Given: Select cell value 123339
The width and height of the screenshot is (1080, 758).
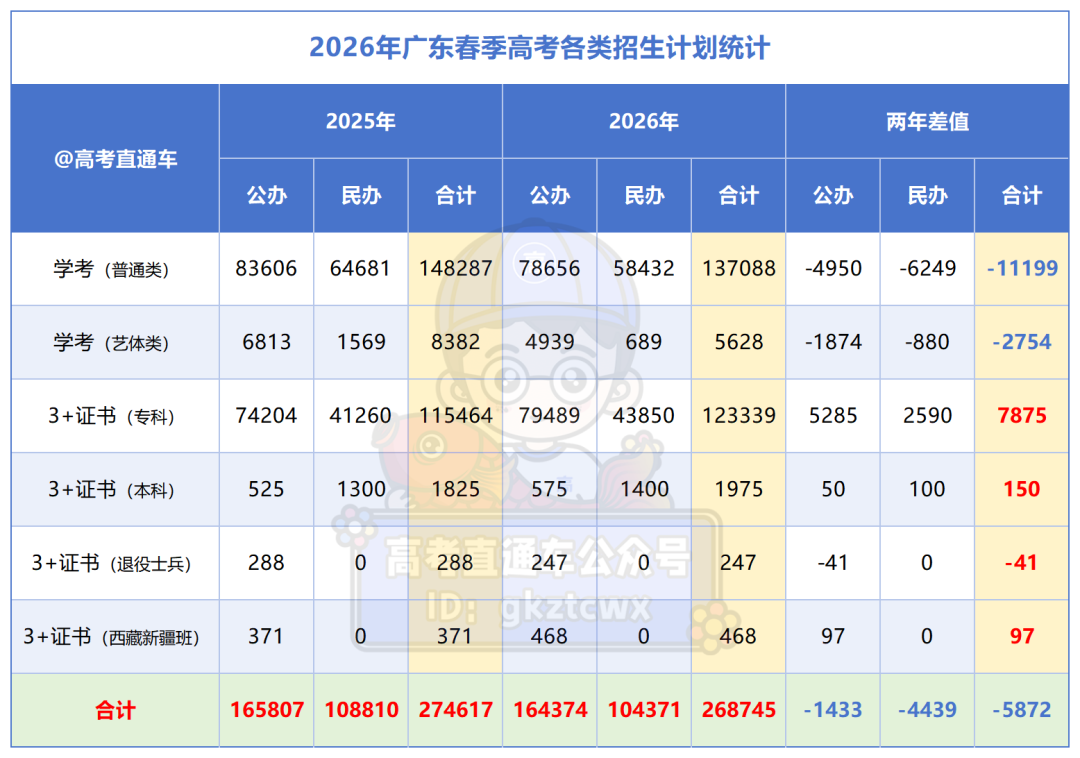Looking at the screenshot, I should point(738,416).
